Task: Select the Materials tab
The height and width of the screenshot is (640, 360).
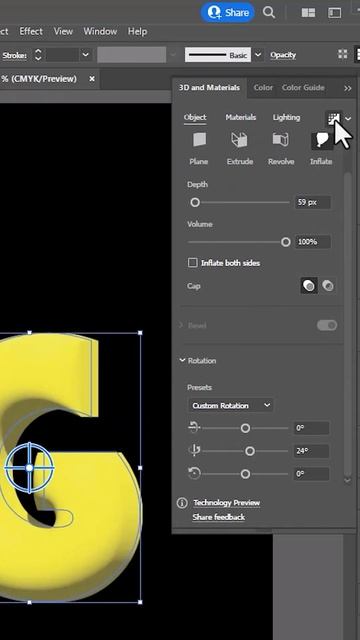Action: point(240,118)
